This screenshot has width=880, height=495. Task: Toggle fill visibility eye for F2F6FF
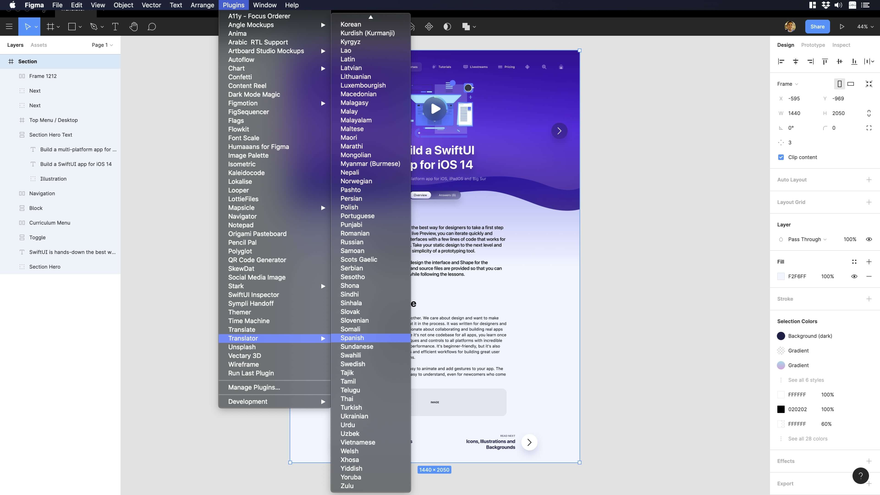point(854,276)
